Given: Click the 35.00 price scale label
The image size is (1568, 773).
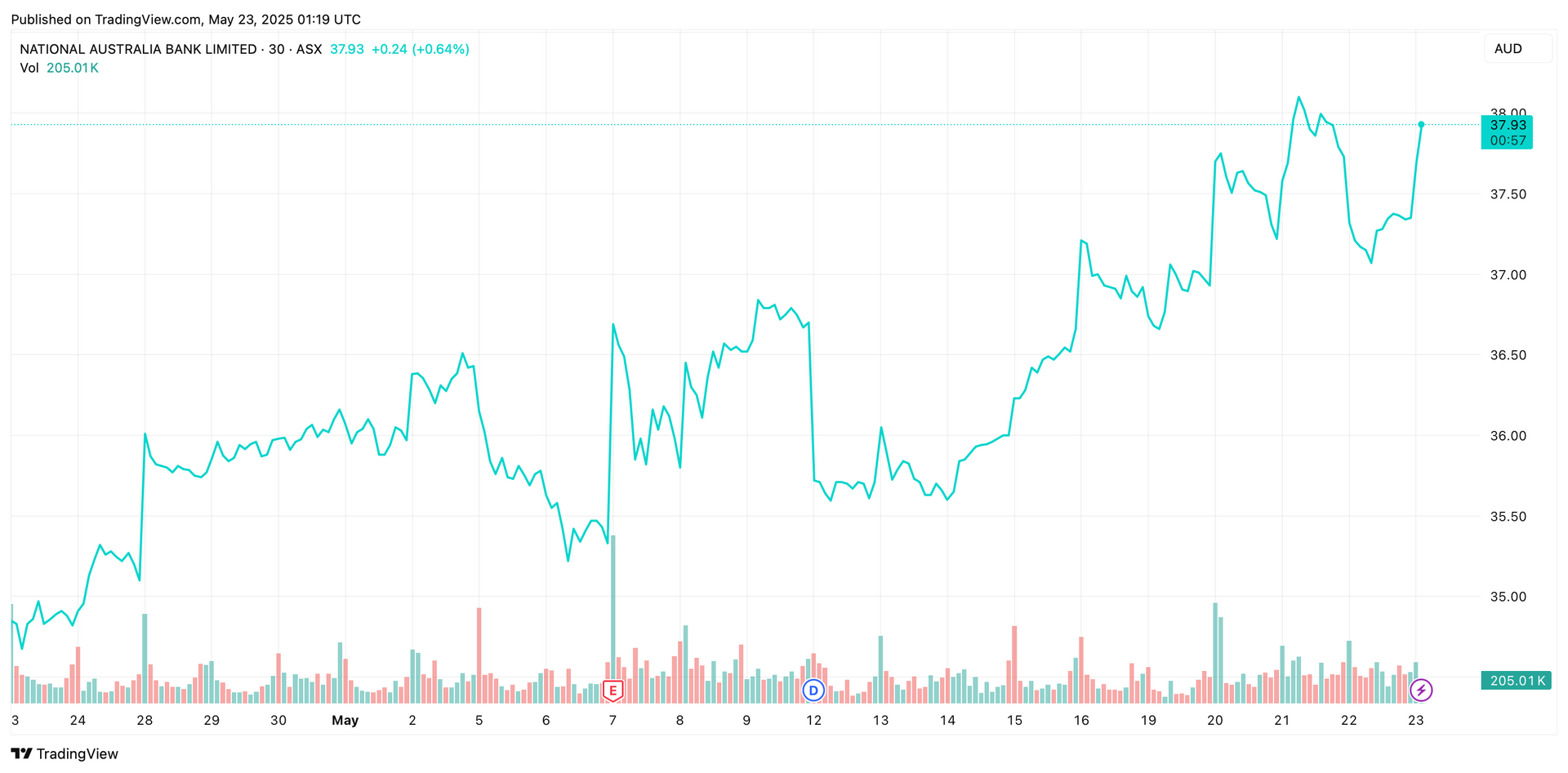Looking at the screenshot, I should pos(1508,597).
